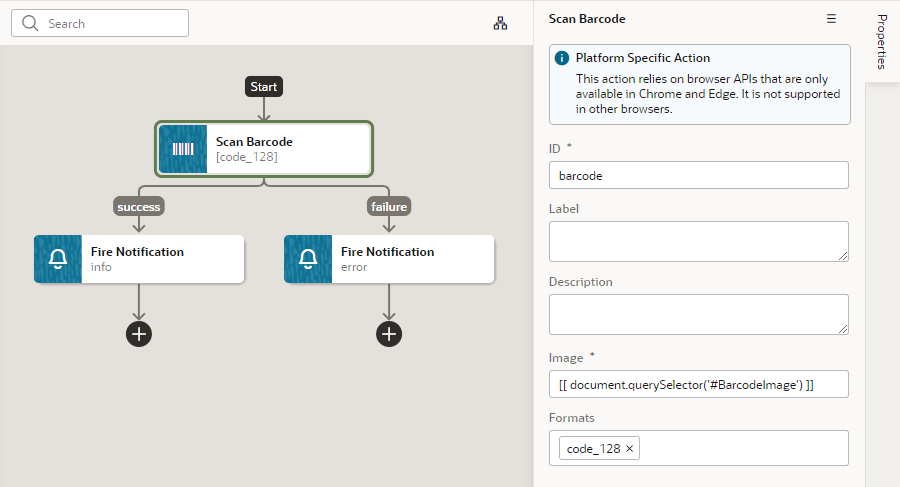Open the Formats selection box

740,449
